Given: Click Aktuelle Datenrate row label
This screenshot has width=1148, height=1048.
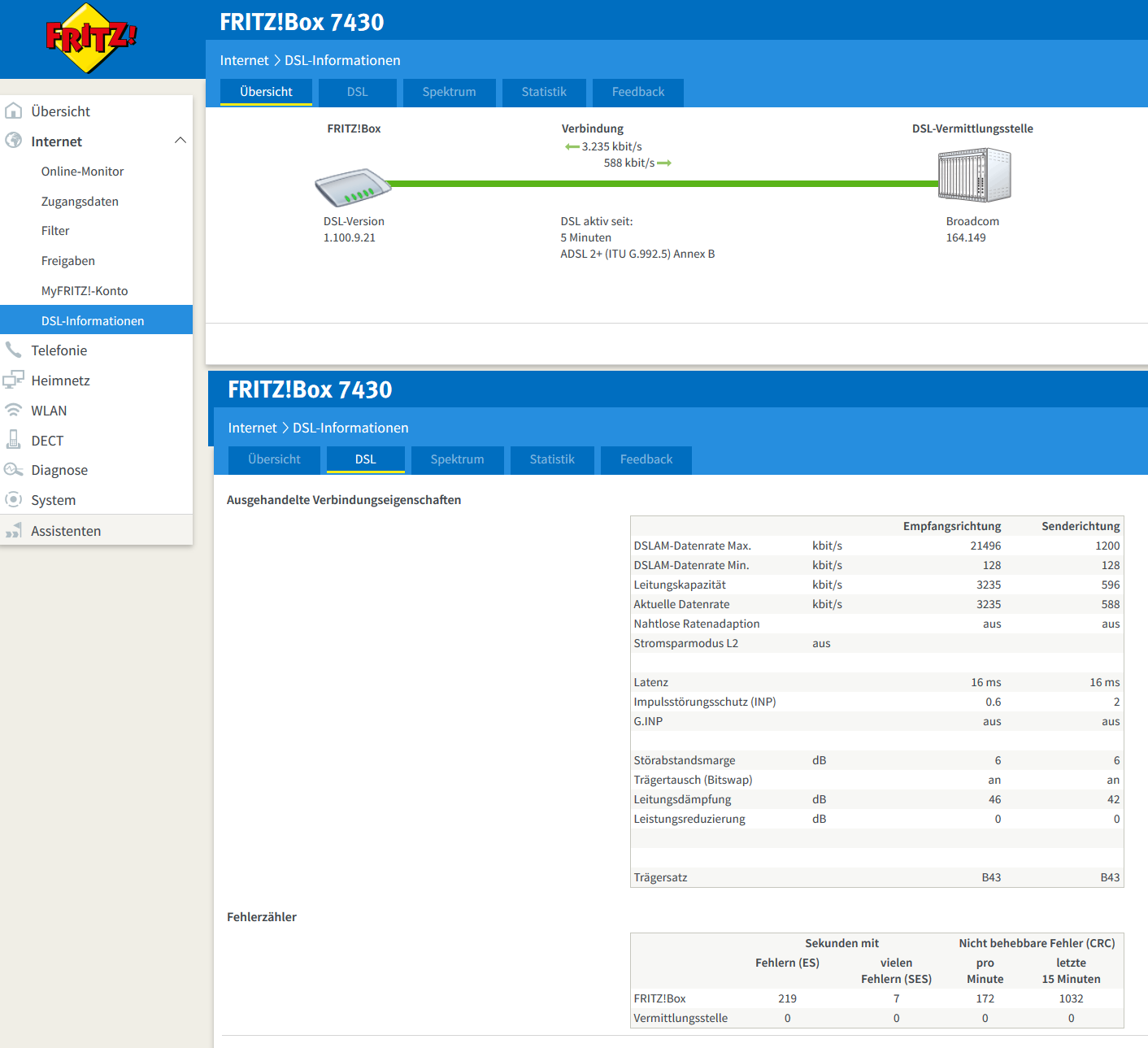Looking at the screenshot, I should (x=681, y=604).
